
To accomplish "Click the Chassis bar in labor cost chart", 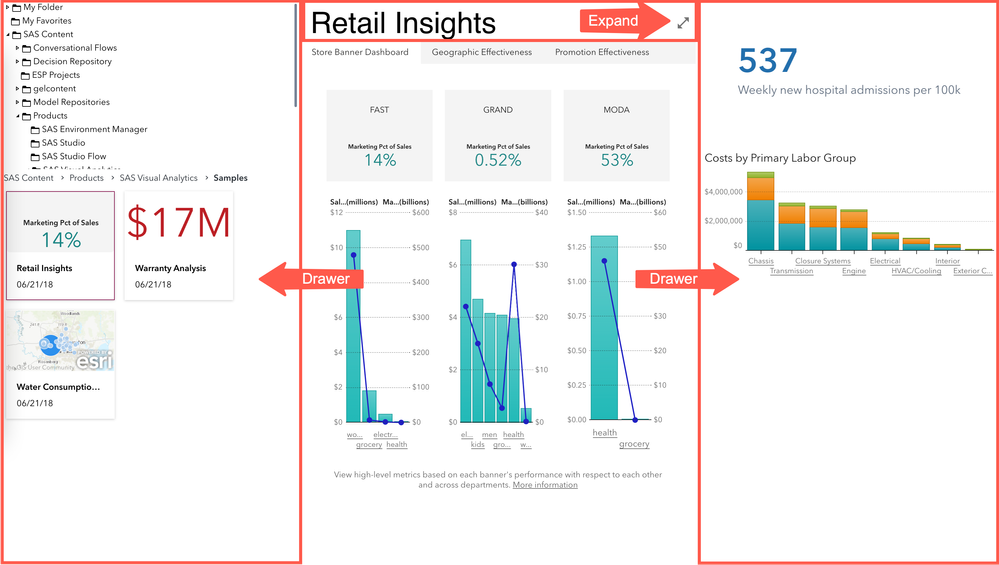I will [761, 211].
